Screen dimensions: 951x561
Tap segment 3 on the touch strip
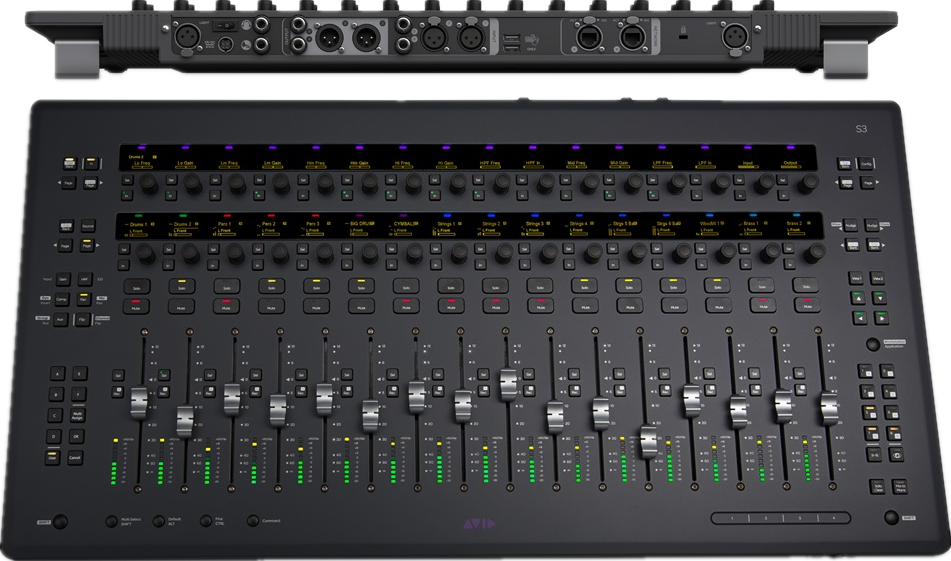(800, 519)
